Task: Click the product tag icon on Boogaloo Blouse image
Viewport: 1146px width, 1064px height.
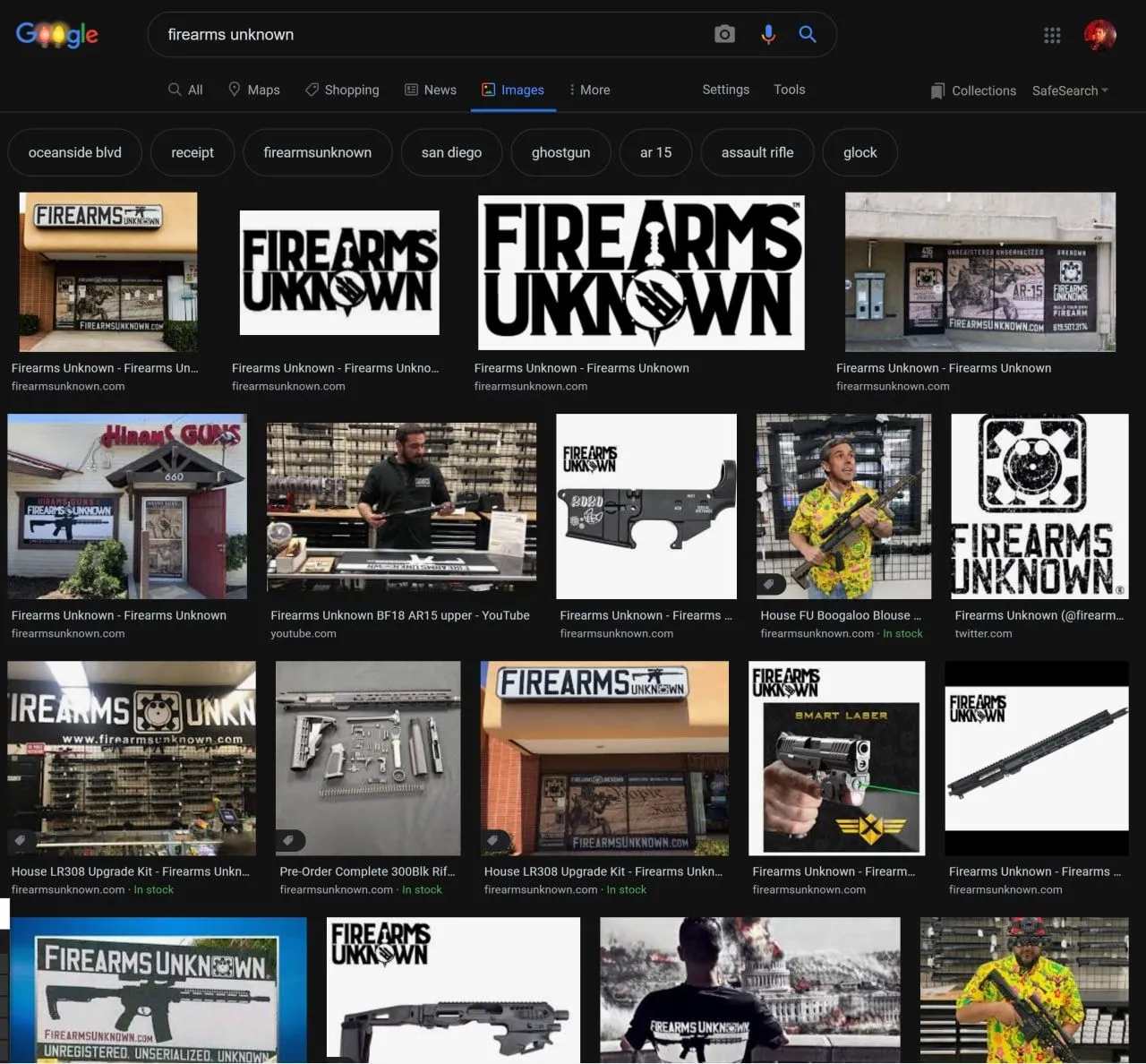Action: click(x=769, y=584)
